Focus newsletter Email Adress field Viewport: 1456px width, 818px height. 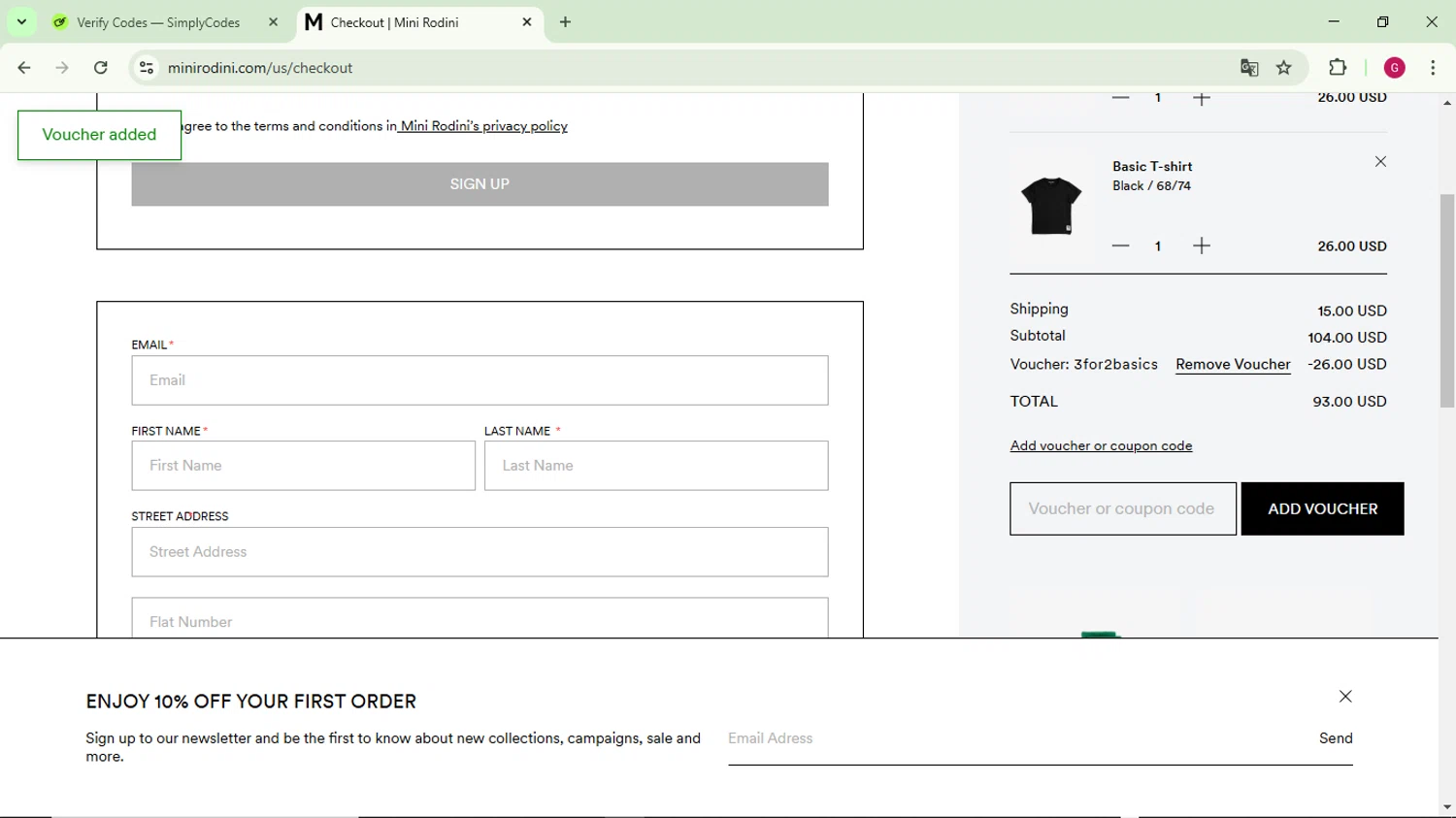[x=1019, y=738]
